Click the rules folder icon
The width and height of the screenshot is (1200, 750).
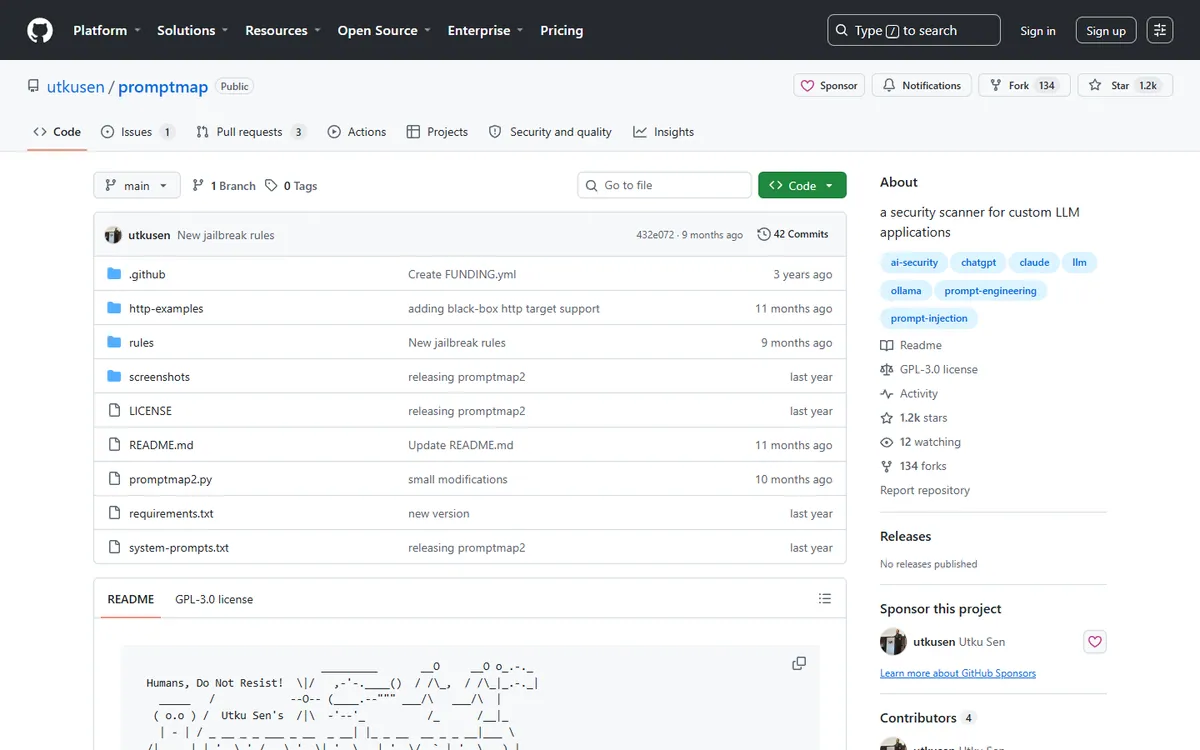[113, 342]
